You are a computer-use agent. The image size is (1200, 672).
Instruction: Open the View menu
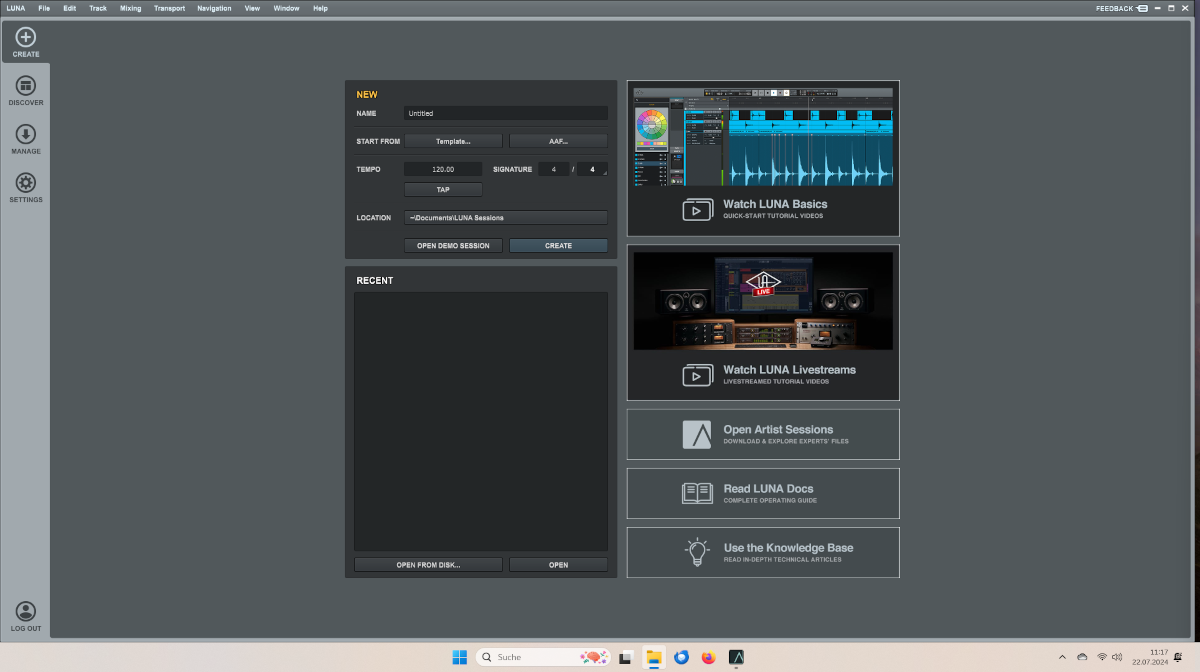(252, 8)
